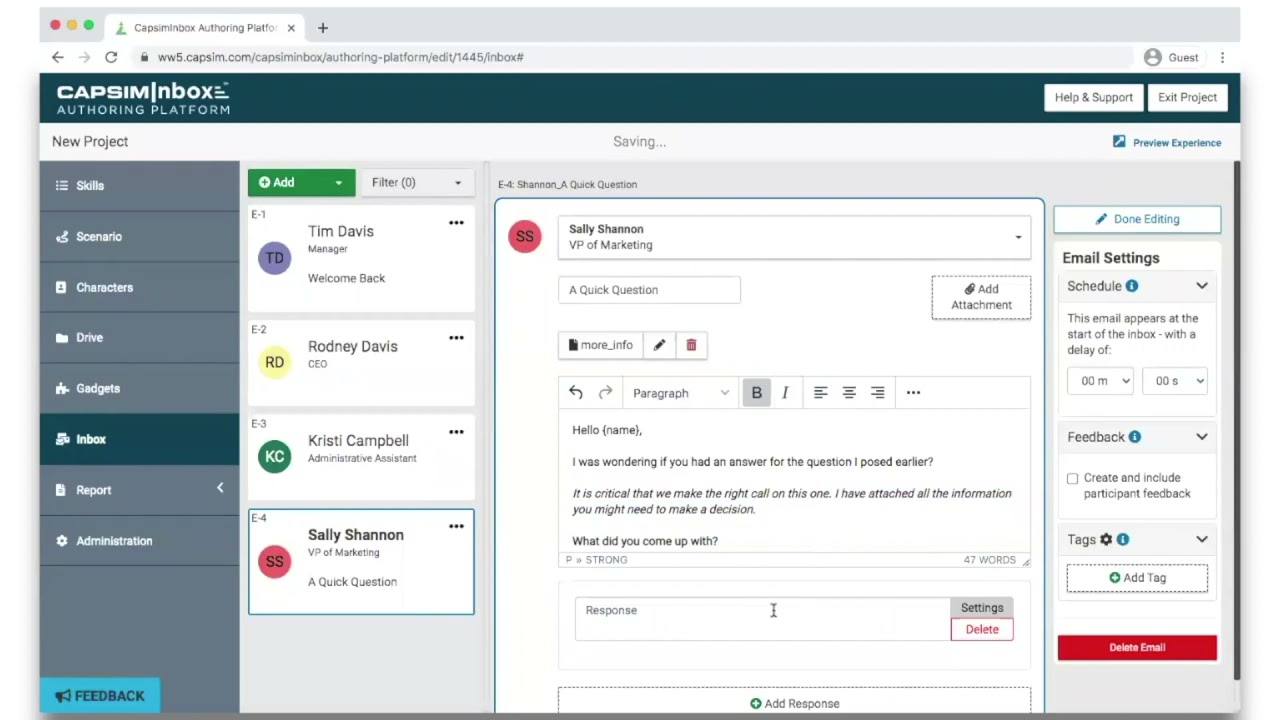Align text left in editor
The width and height of the screenshot is (1280, 720).
point(821,393)
